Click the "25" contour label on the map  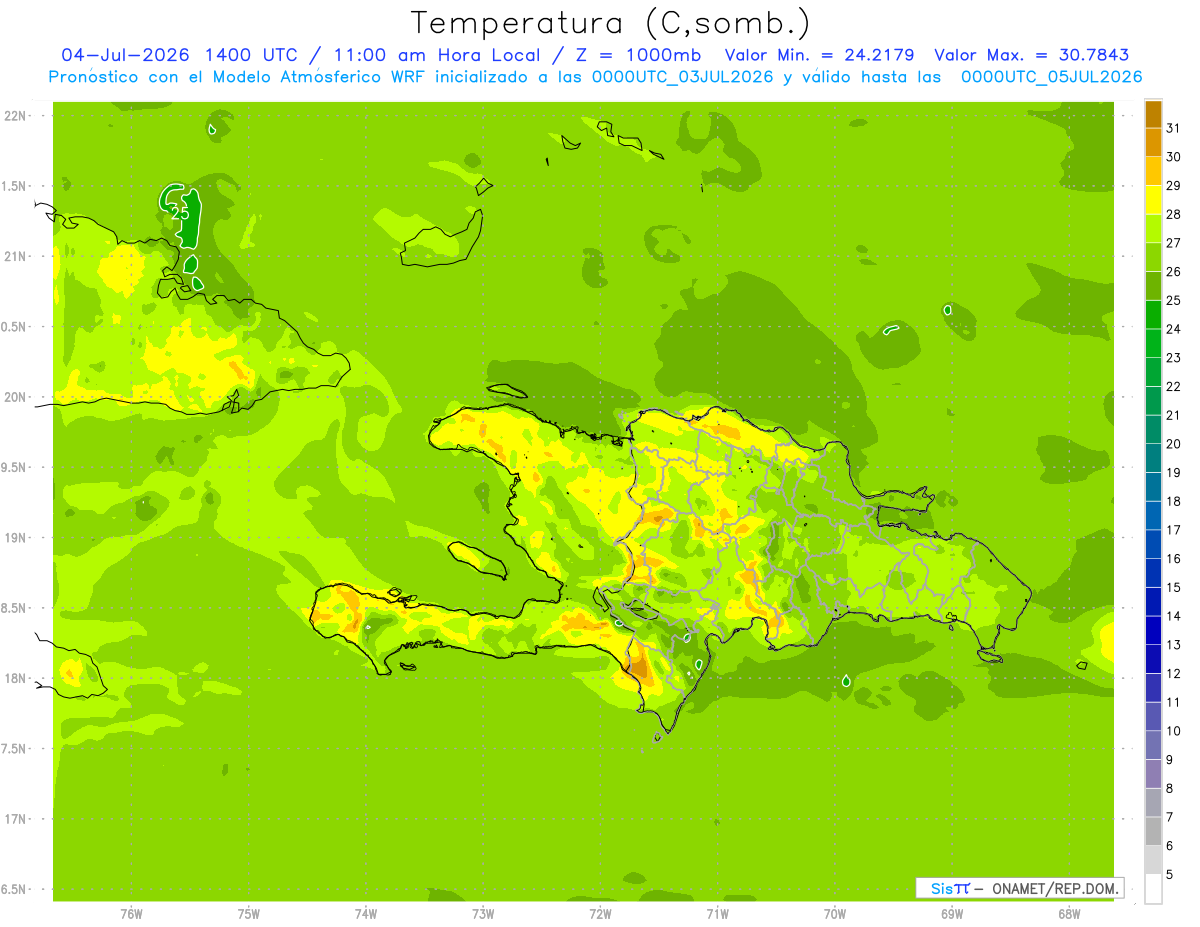tap(180, 212)
